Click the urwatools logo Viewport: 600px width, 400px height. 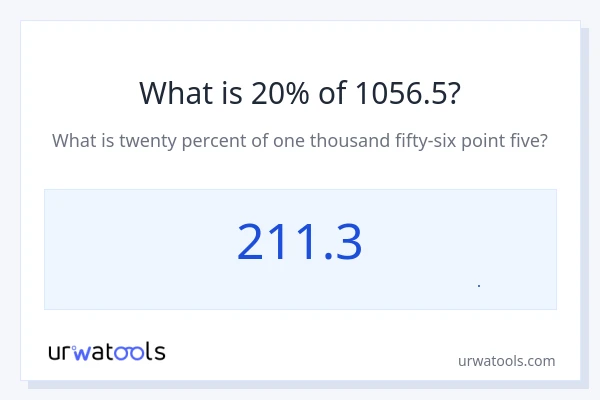click(x=107, y=352)
